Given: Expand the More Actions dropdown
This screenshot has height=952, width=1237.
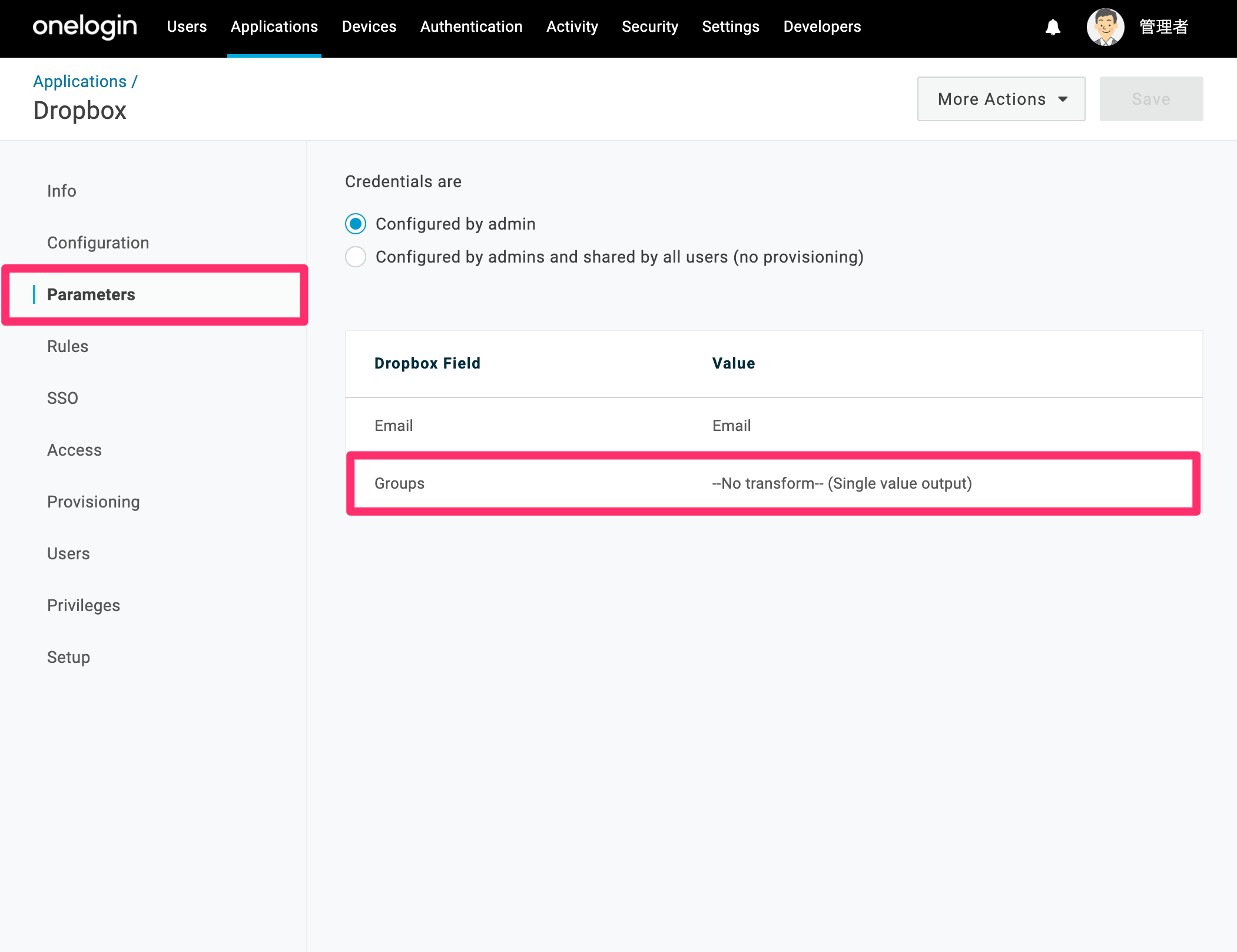Looking at the screenshot, I should [1001, 99].
